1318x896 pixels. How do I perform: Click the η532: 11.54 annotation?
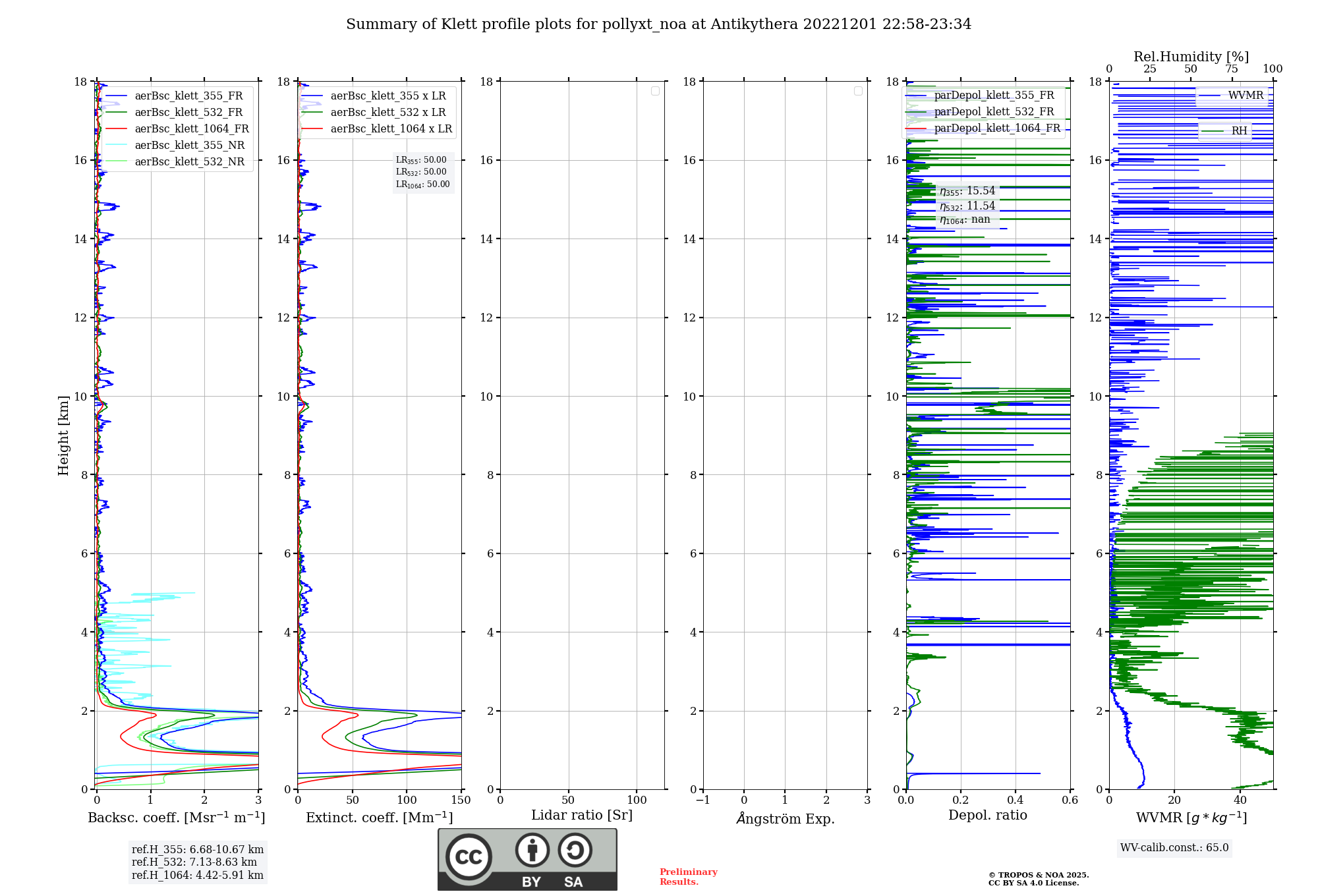click(x=967, y=206)
